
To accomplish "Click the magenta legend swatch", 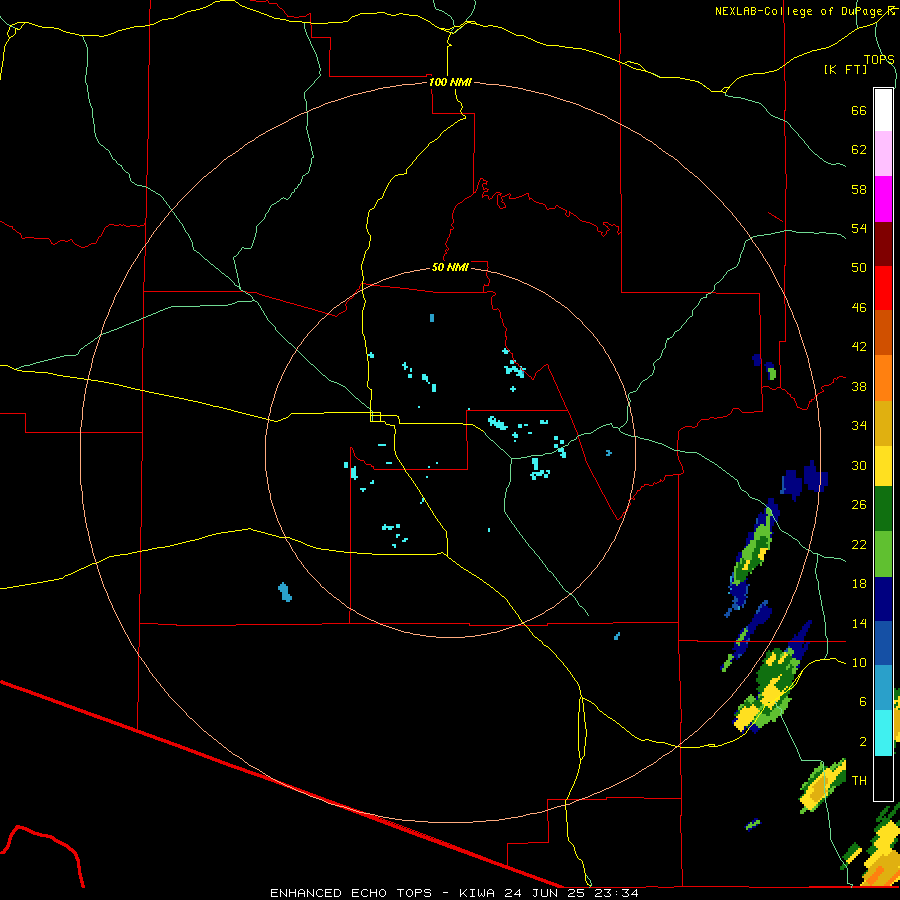I will tap(883, 199).
